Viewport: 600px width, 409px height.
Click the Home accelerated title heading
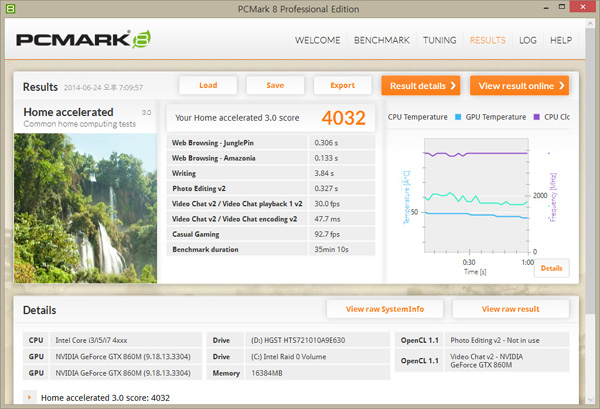[x=68, y=112]
